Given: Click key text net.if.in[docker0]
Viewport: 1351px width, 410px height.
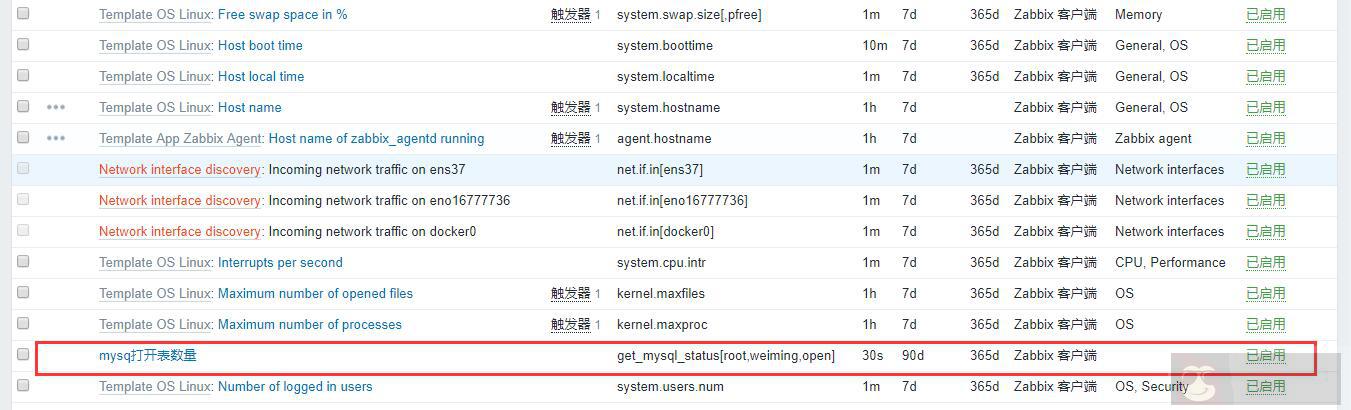Looking at the screenshot, I should [665, 231].
